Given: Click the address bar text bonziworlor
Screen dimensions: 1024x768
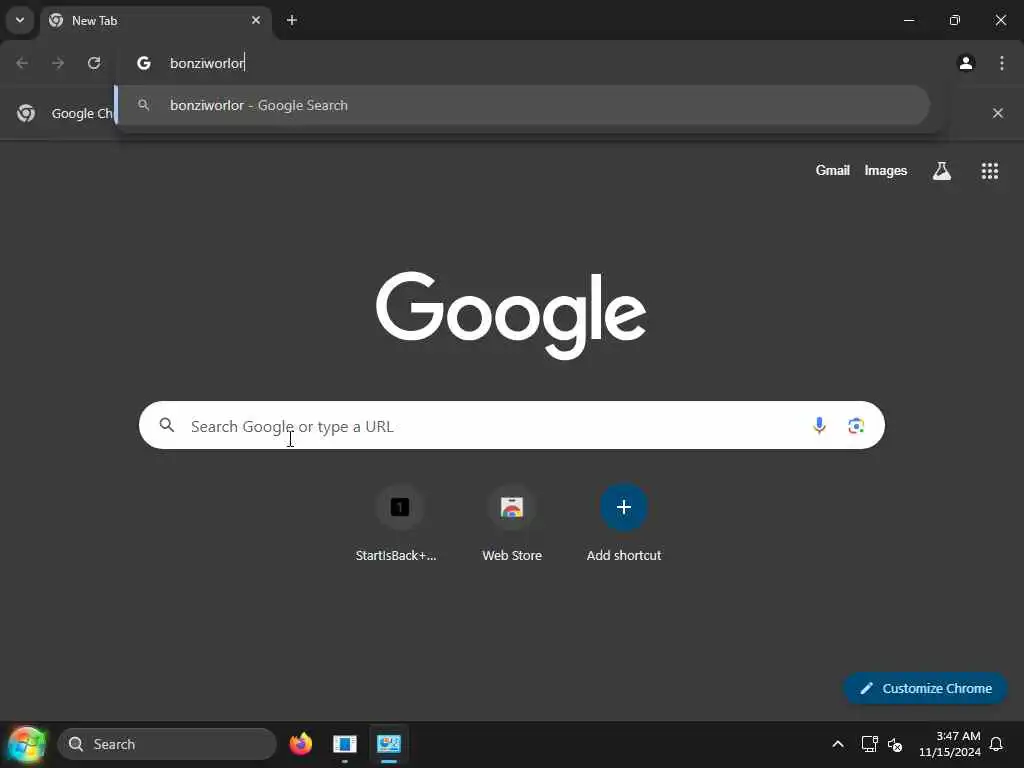Looking at the screenshot, I should (x=206, y=63).
